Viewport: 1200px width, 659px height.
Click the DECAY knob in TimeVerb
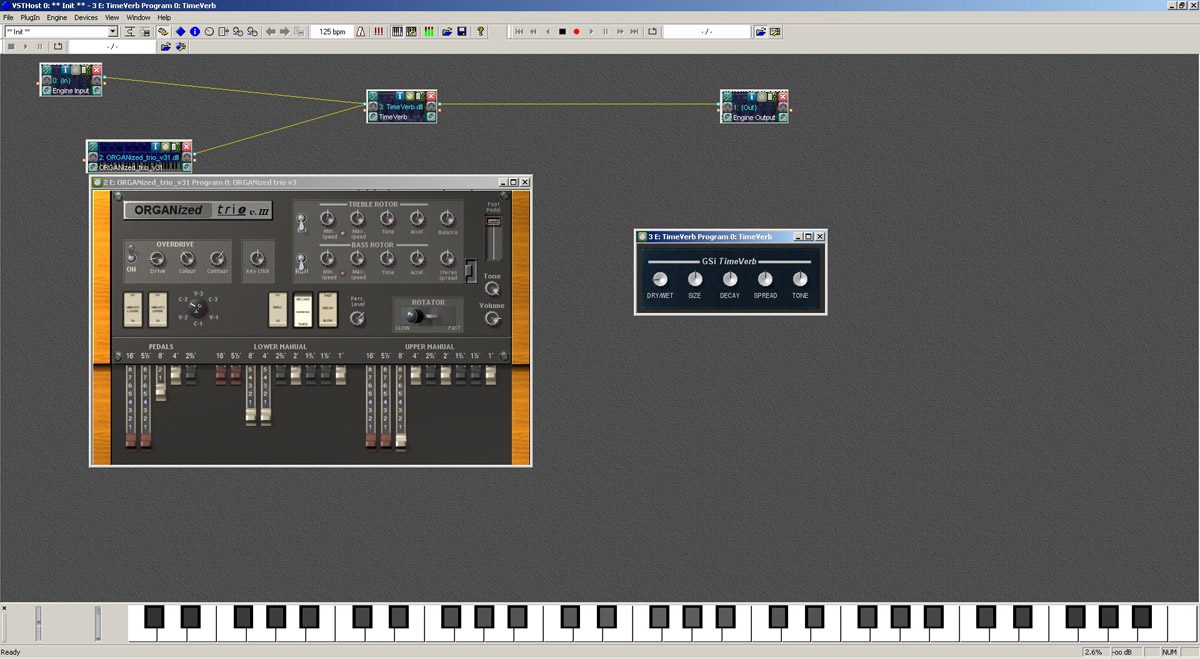coord(730,278)
